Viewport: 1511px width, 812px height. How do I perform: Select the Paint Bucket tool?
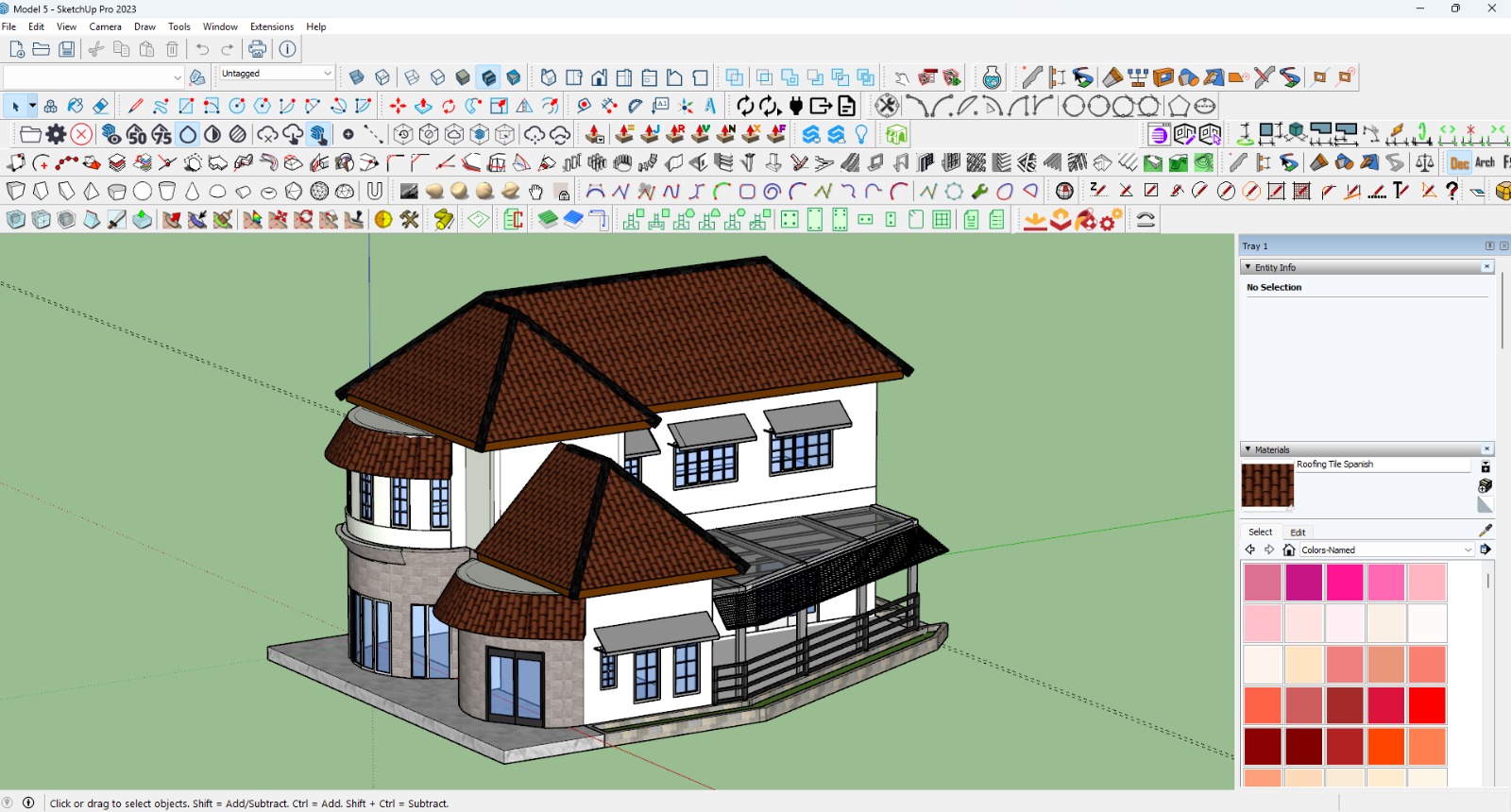pos(76,106)
